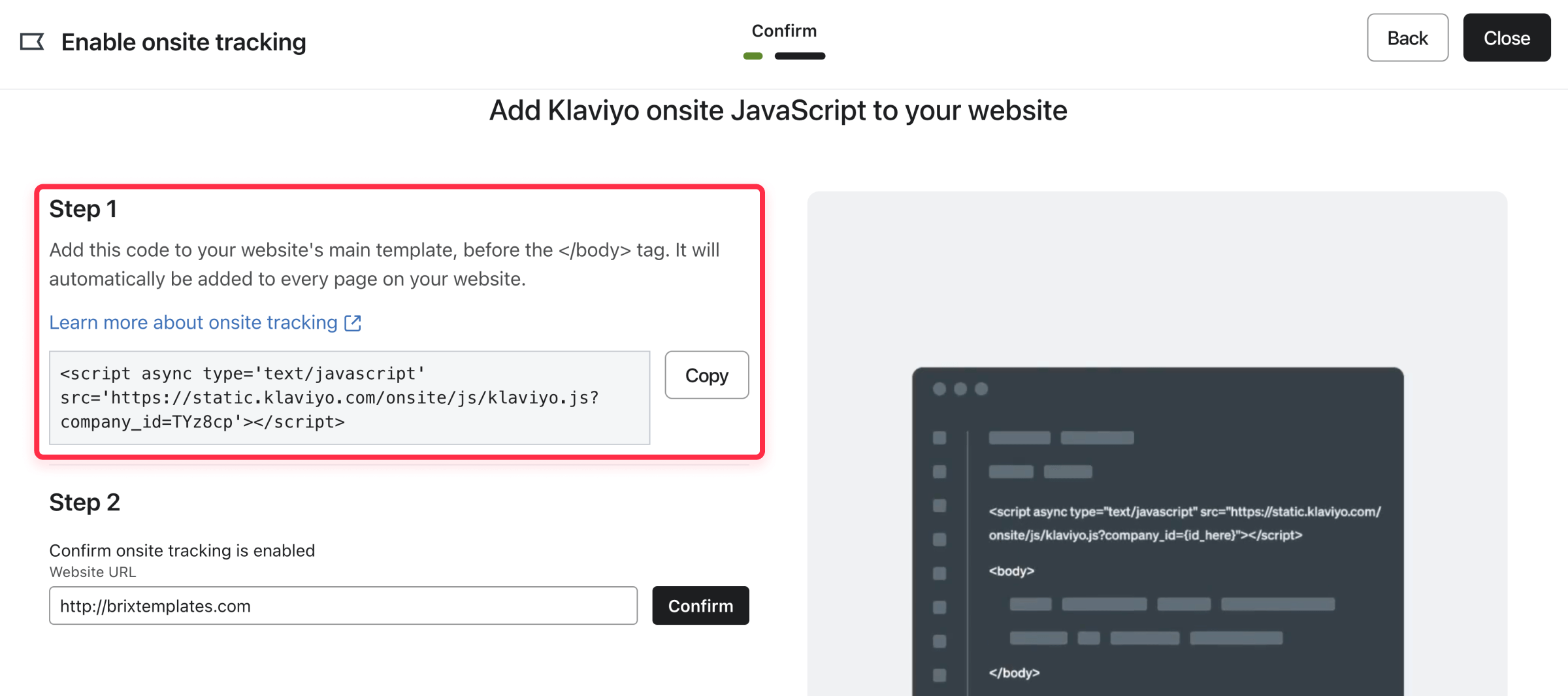
Task: Click the code editor illustration preview
Action: coord(1158,531)
